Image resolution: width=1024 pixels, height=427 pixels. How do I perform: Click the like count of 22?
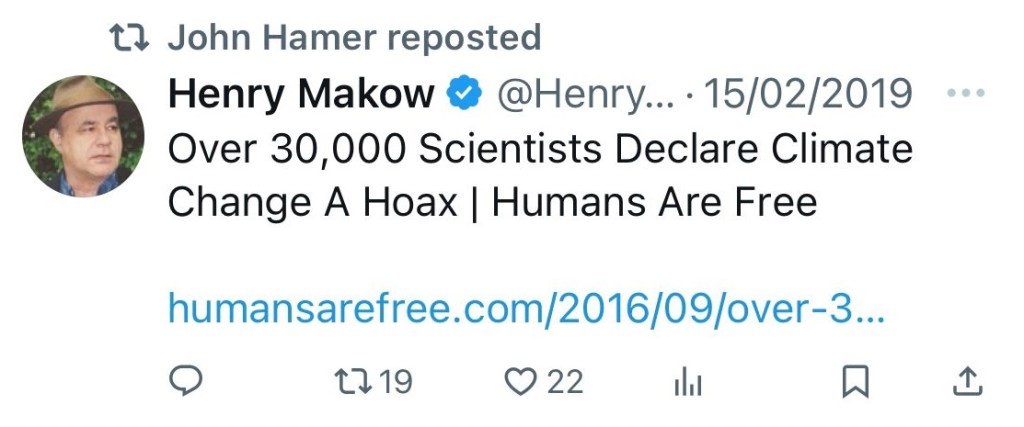[564, 381]
